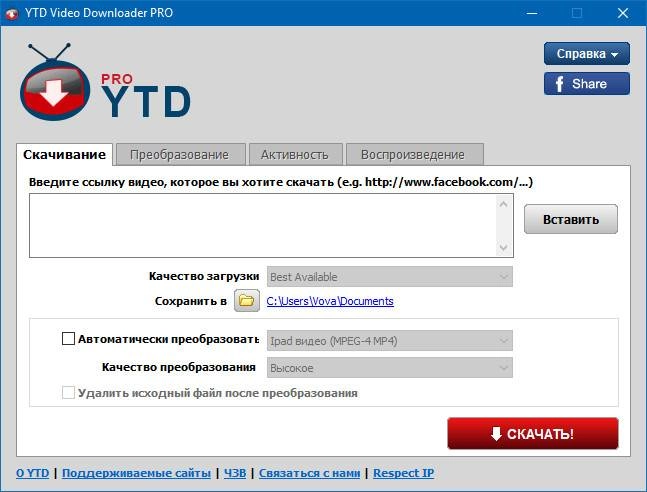Select the Скачивание tab
Viewport: 647px width, 492px height.
(x=64, y=155)
